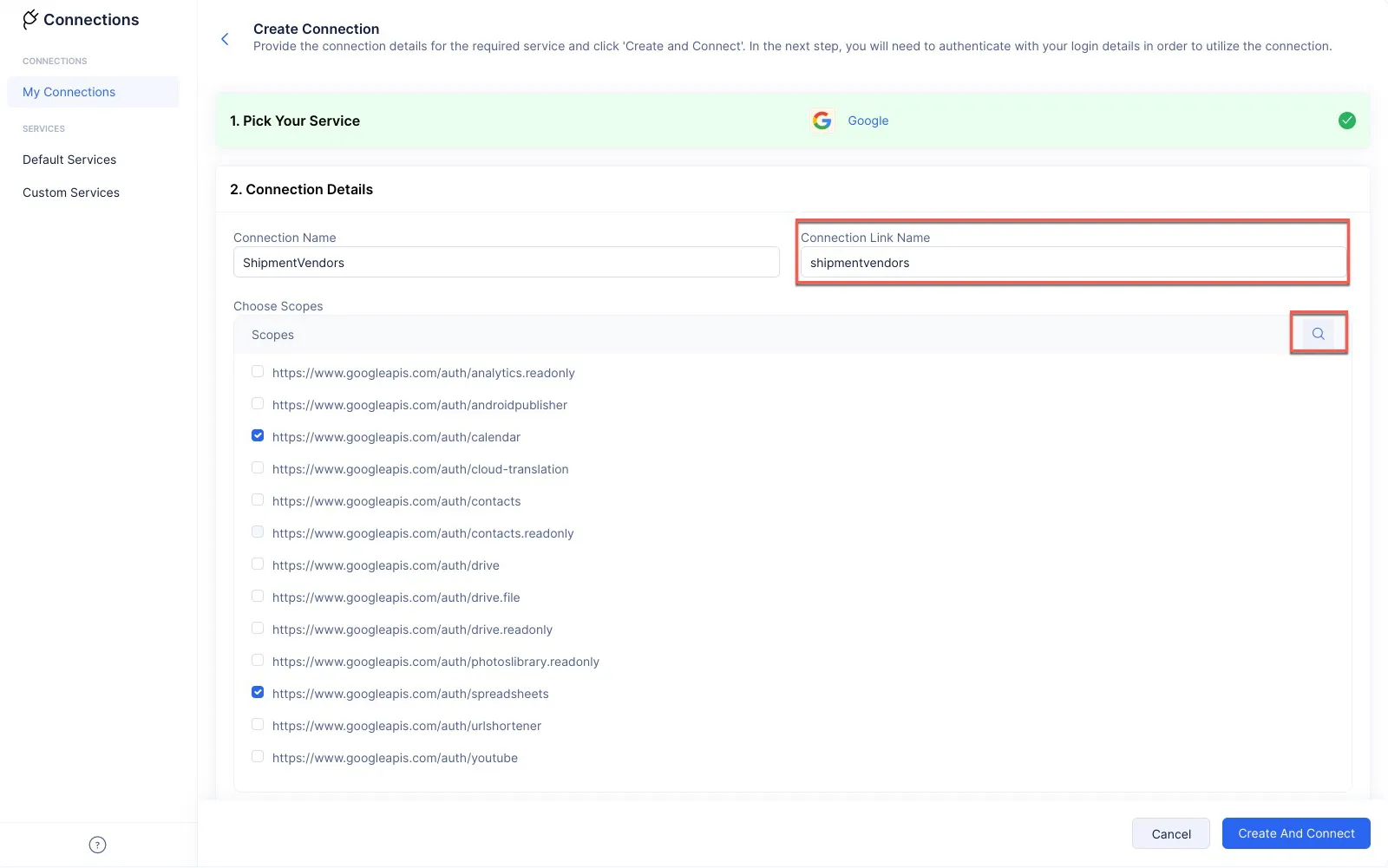1388x868 pixels.
Task: Click the auth/youtube scope URL text
Action: click(395, 758)
